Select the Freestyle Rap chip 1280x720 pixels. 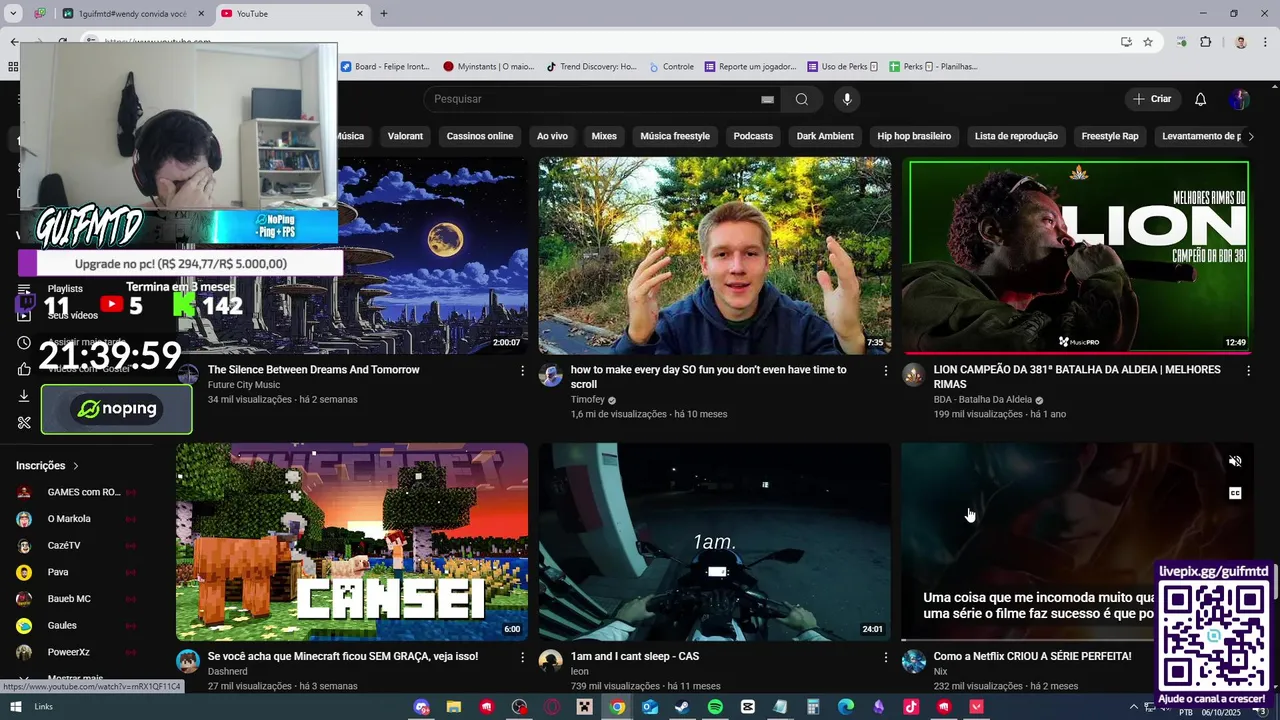1110,136
